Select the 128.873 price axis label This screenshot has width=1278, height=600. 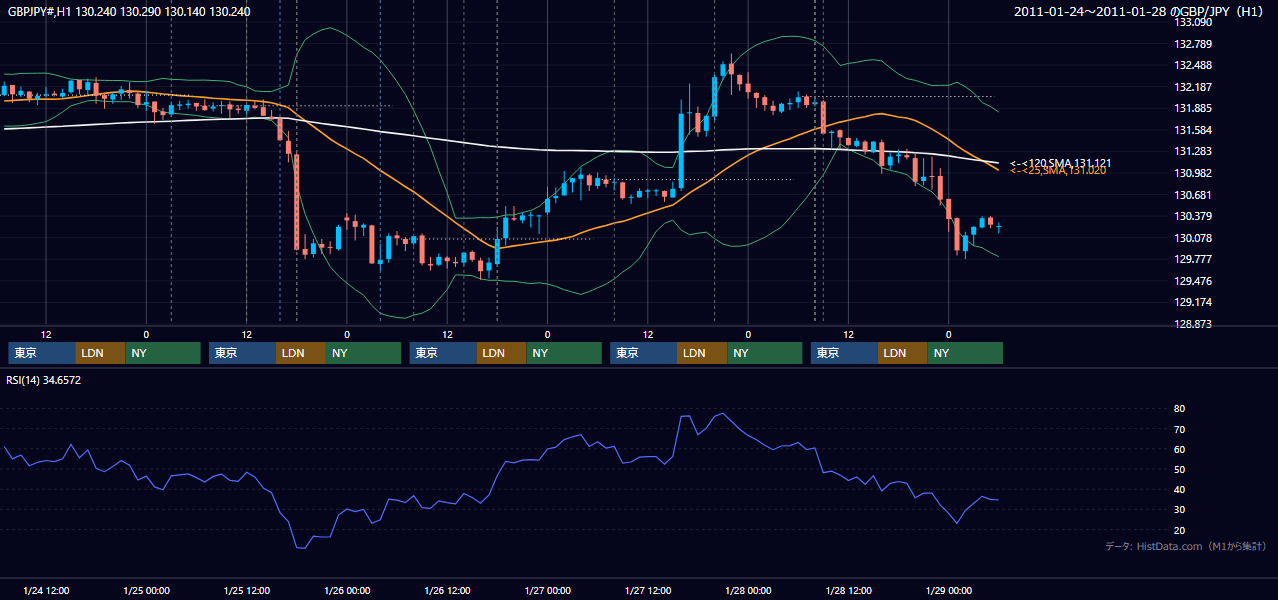click(x=1194, y=324)
